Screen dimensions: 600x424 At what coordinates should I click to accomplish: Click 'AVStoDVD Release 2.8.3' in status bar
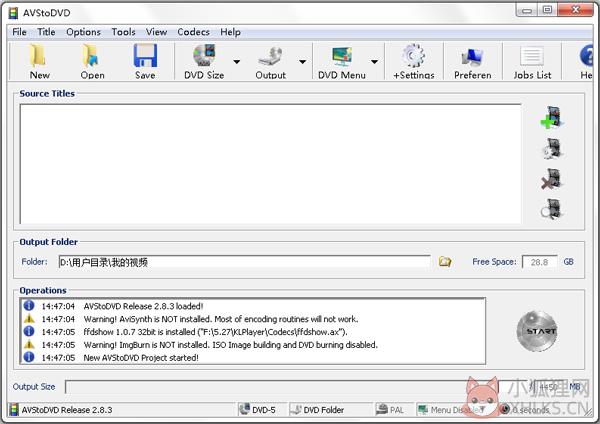point(67,410)
